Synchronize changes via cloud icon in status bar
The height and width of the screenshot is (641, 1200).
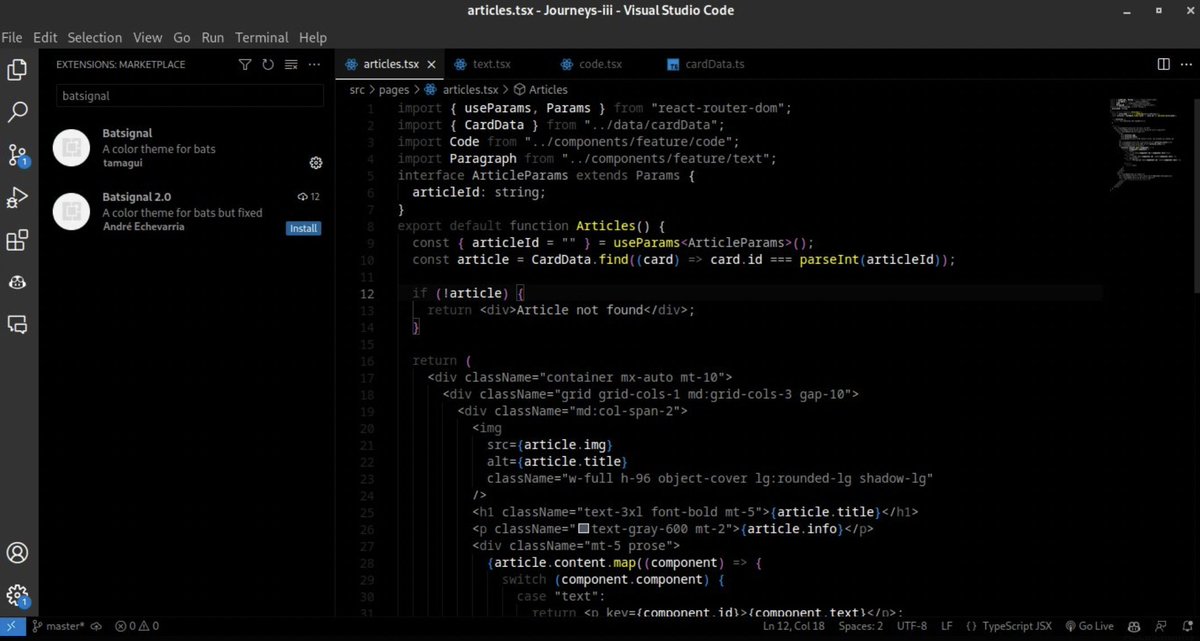97,626
